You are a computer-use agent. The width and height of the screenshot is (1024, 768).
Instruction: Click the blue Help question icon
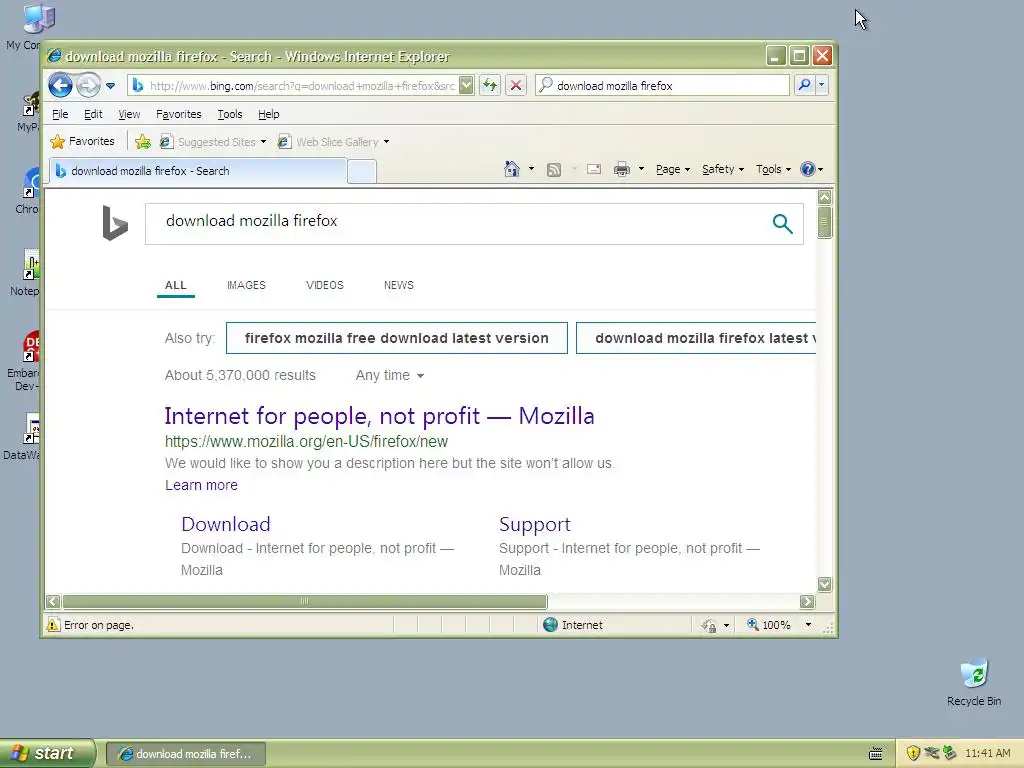pyautogui.click(x=808, y=169)
